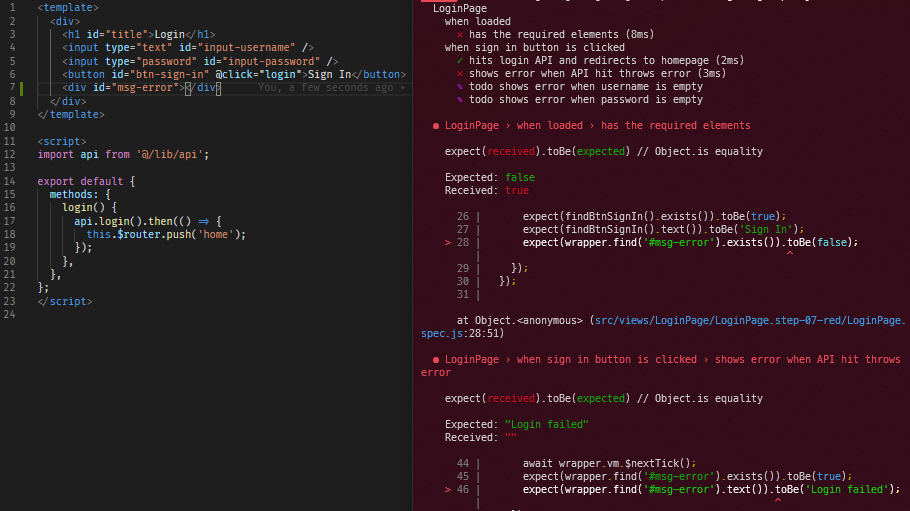Screen dimensions: 910x511
Task: Click line number 7 in the gutter
Action: pyautogui.click(x=12, y=88)
